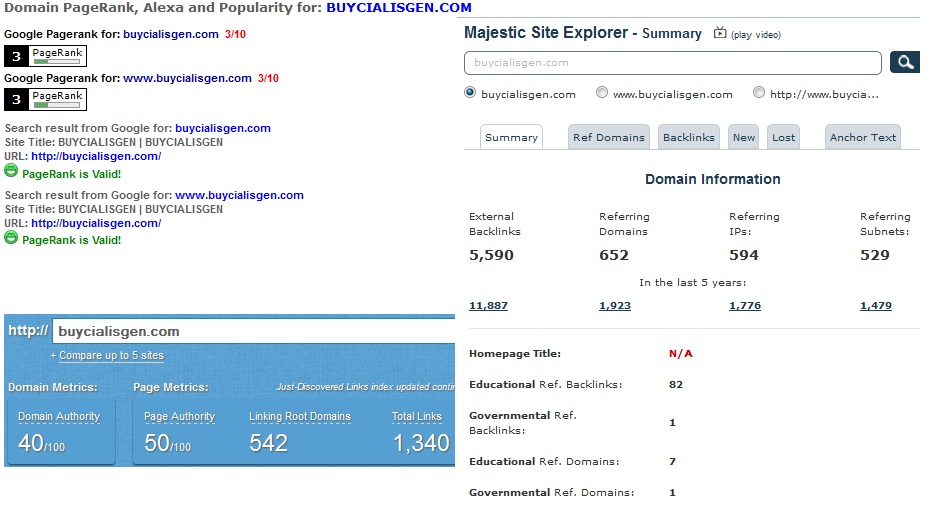Click the Domain Authority label
Screen dimensions: 938x510
(x=59, y=417)
